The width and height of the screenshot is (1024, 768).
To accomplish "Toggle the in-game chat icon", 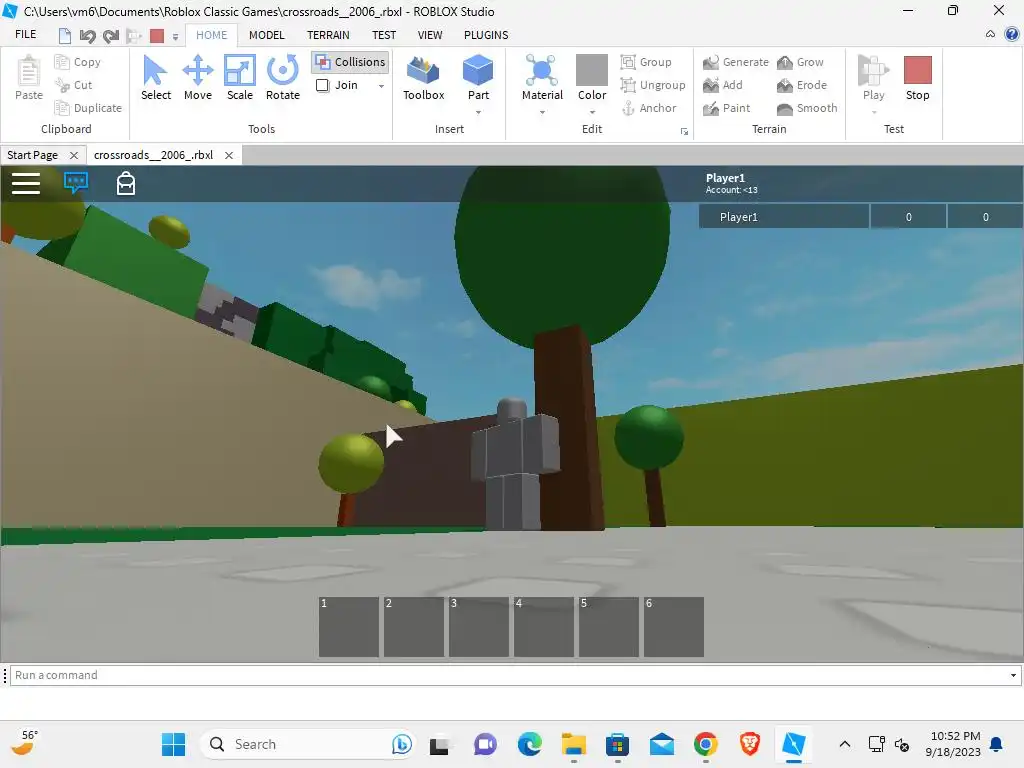I will click(x=76, y=182).
